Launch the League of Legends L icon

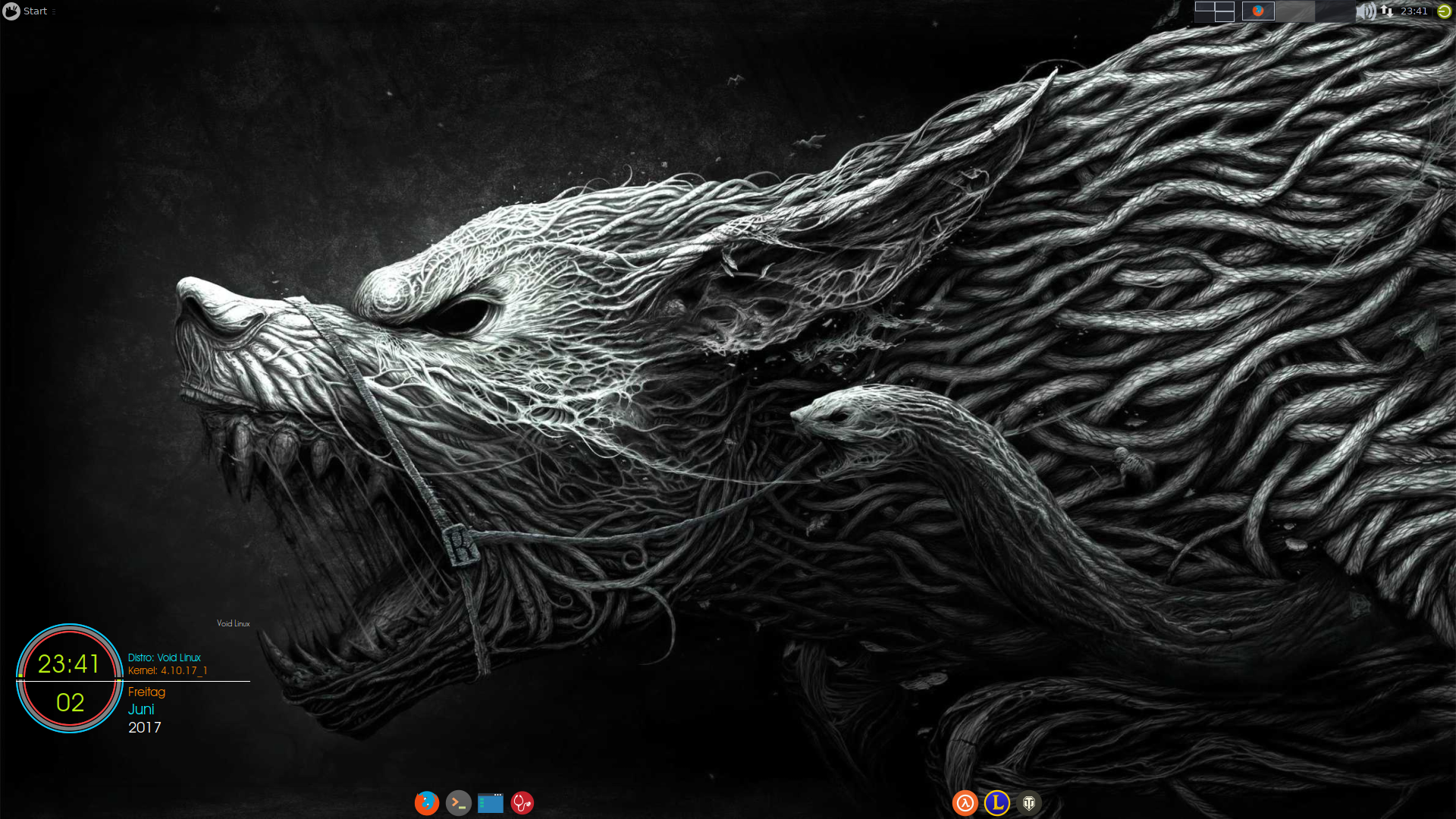point(996,802)
